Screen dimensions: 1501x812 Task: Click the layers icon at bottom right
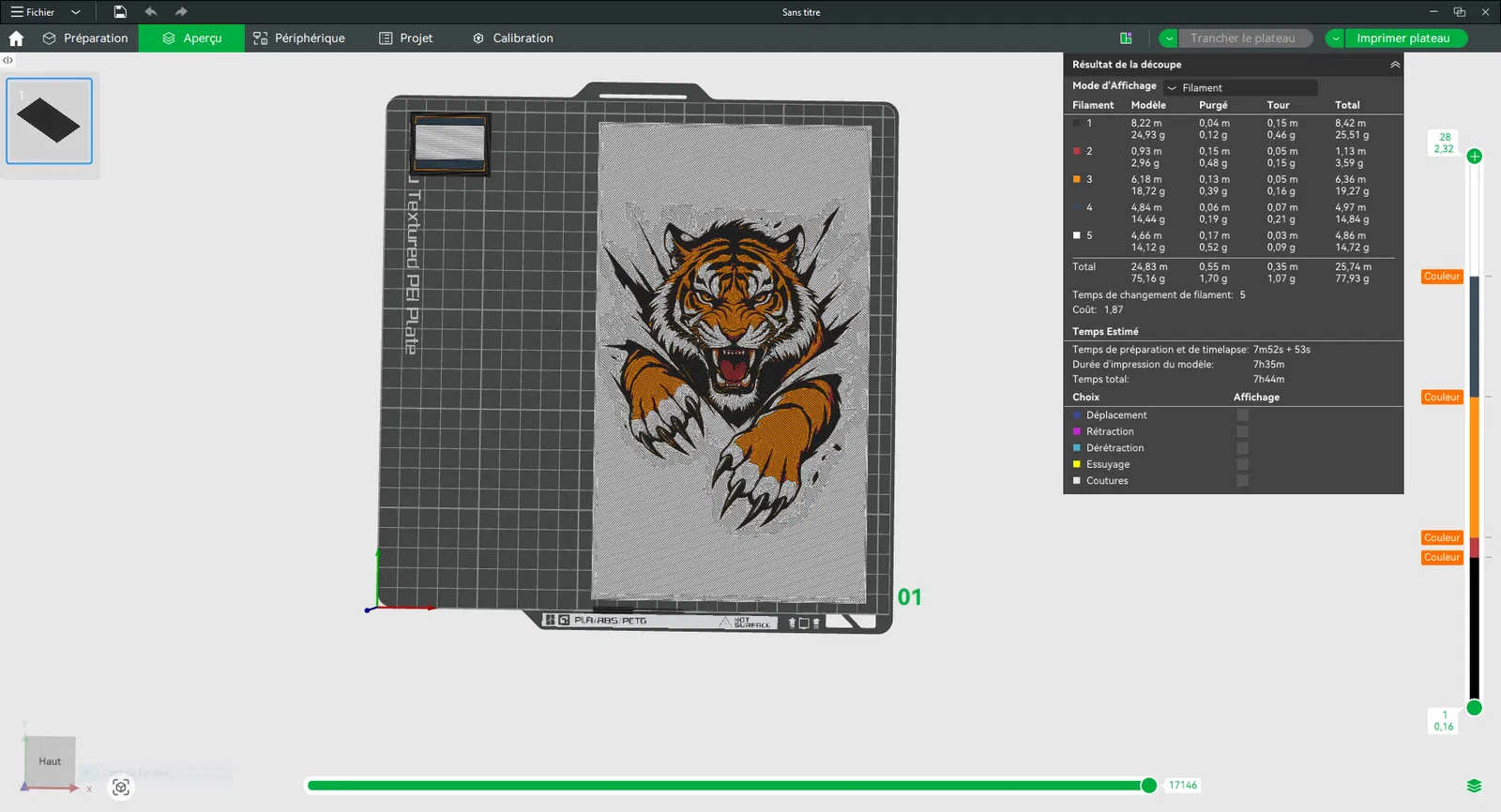pyautogui.click(x=1474, y=786)
